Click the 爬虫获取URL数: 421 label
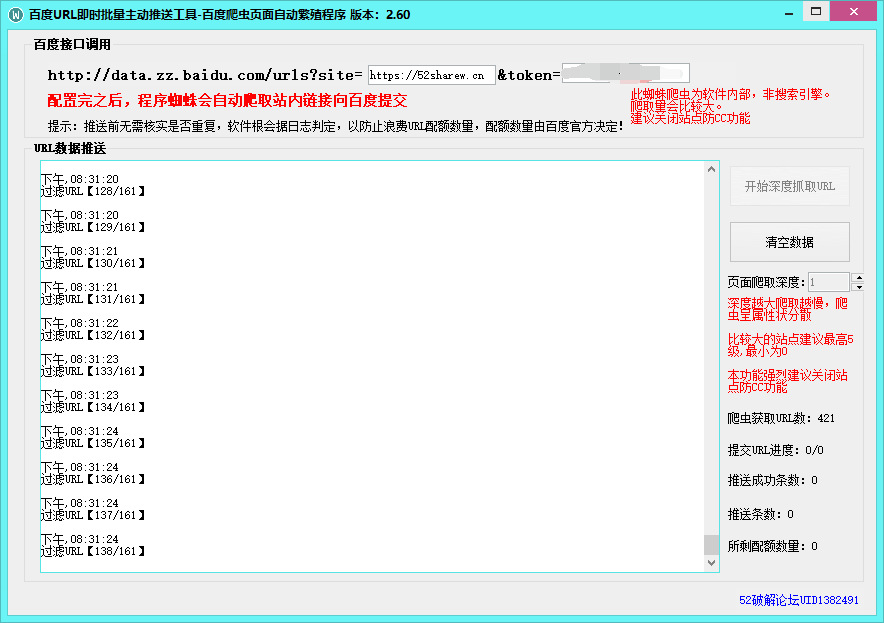Viewport: 884px width, 623px height. coord(781,418)
